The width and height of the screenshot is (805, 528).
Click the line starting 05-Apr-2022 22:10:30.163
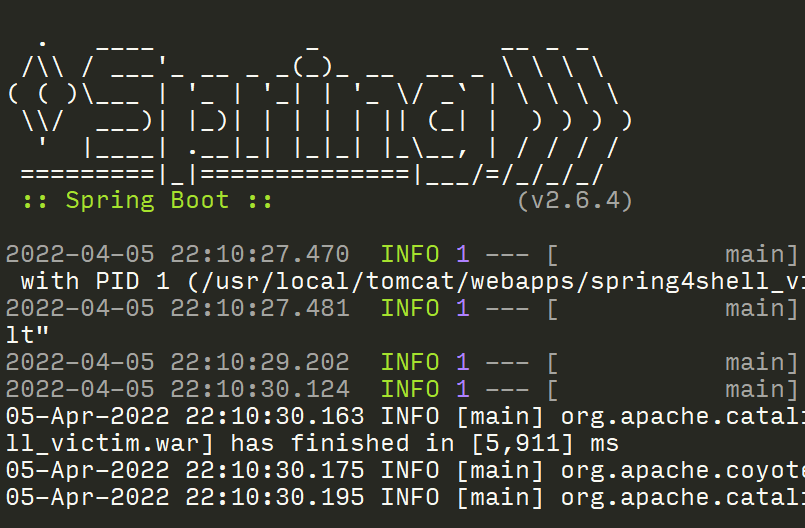pyautogui.click(x=405, y=417)
